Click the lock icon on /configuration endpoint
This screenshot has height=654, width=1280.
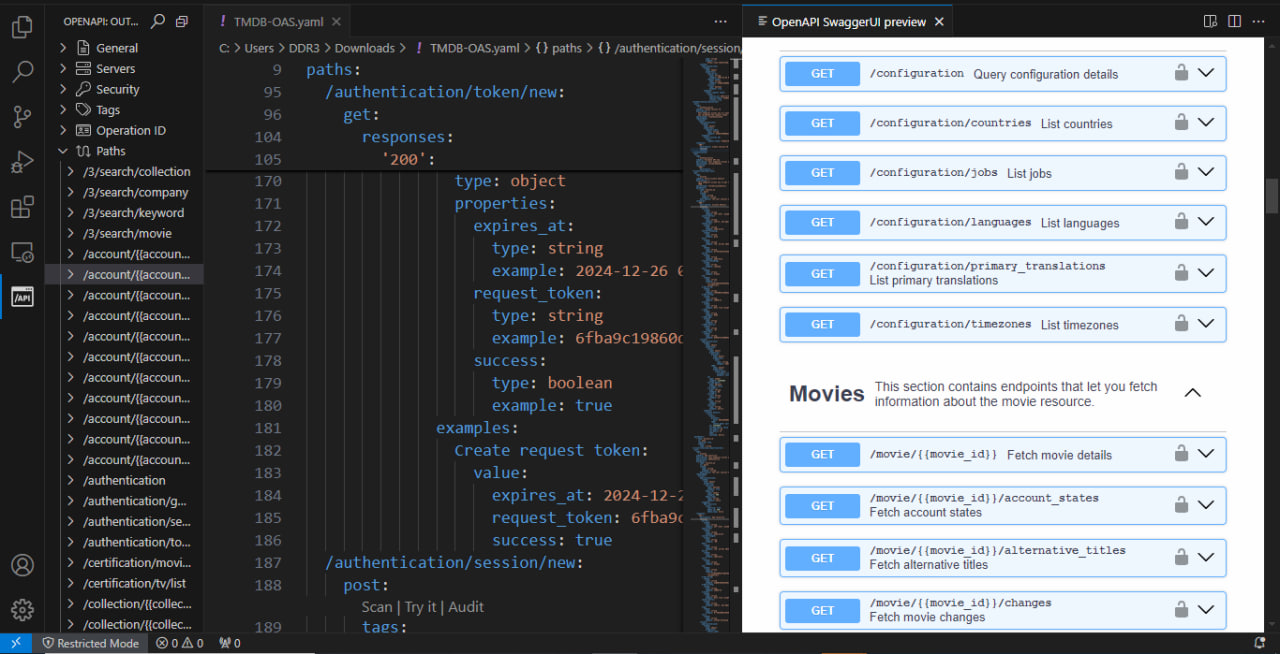[1181, 72]
